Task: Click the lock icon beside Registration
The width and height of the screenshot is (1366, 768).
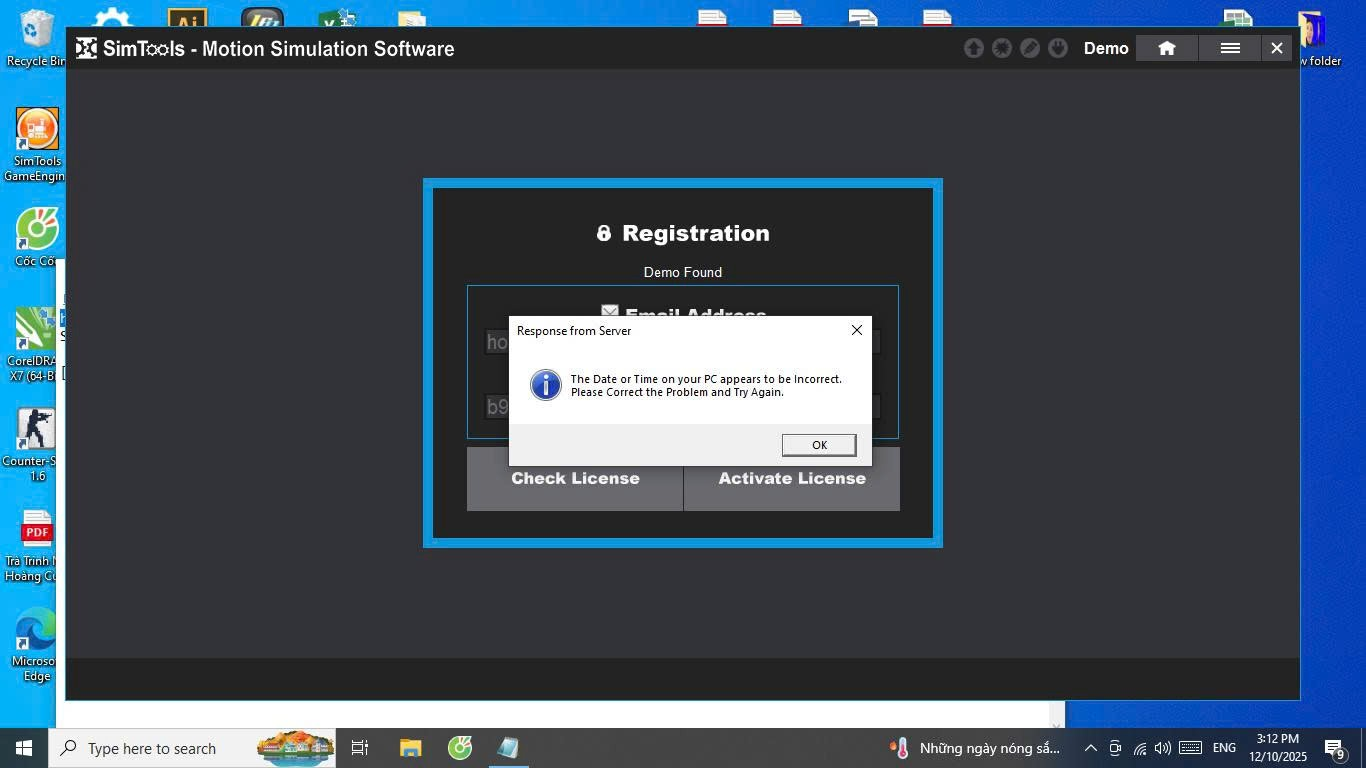Action: click(604, 233)
